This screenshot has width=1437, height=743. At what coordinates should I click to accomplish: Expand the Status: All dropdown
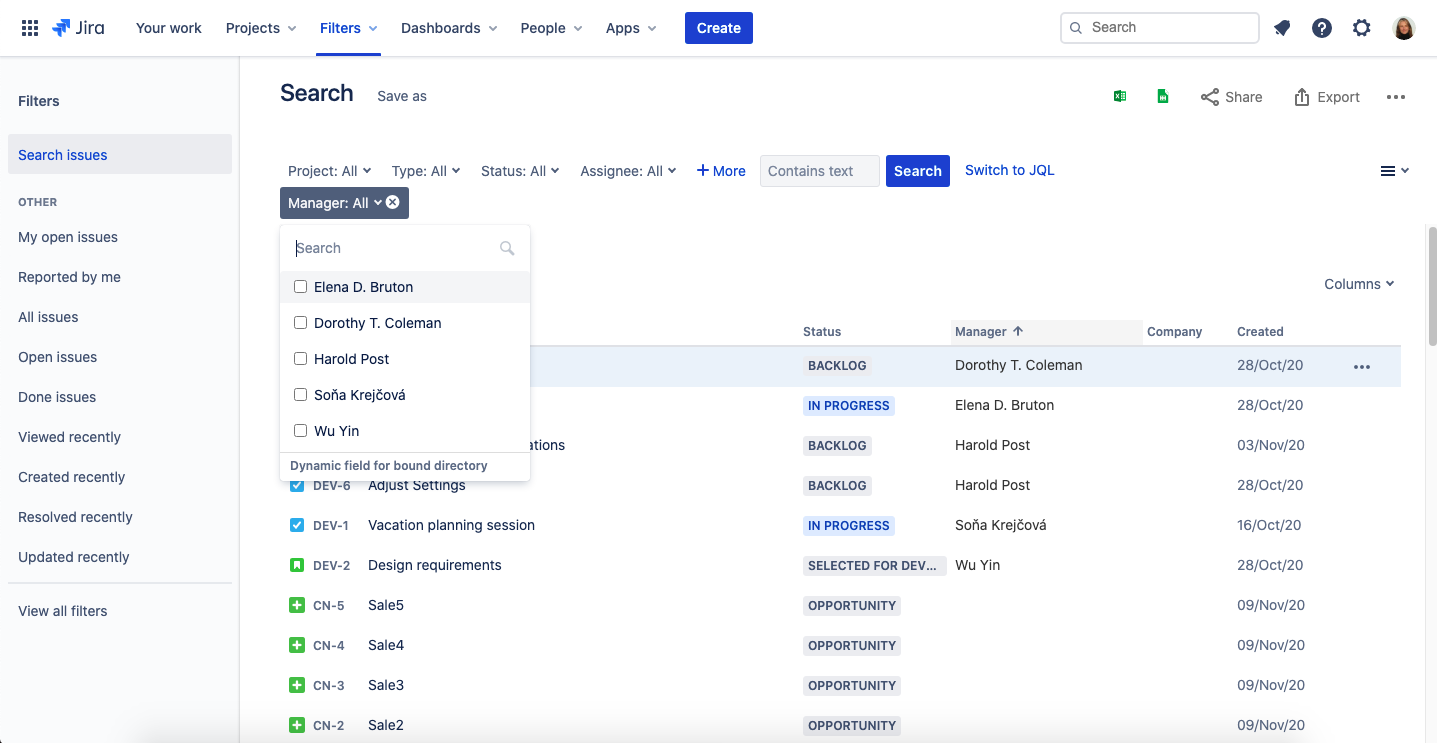(520, 171)
